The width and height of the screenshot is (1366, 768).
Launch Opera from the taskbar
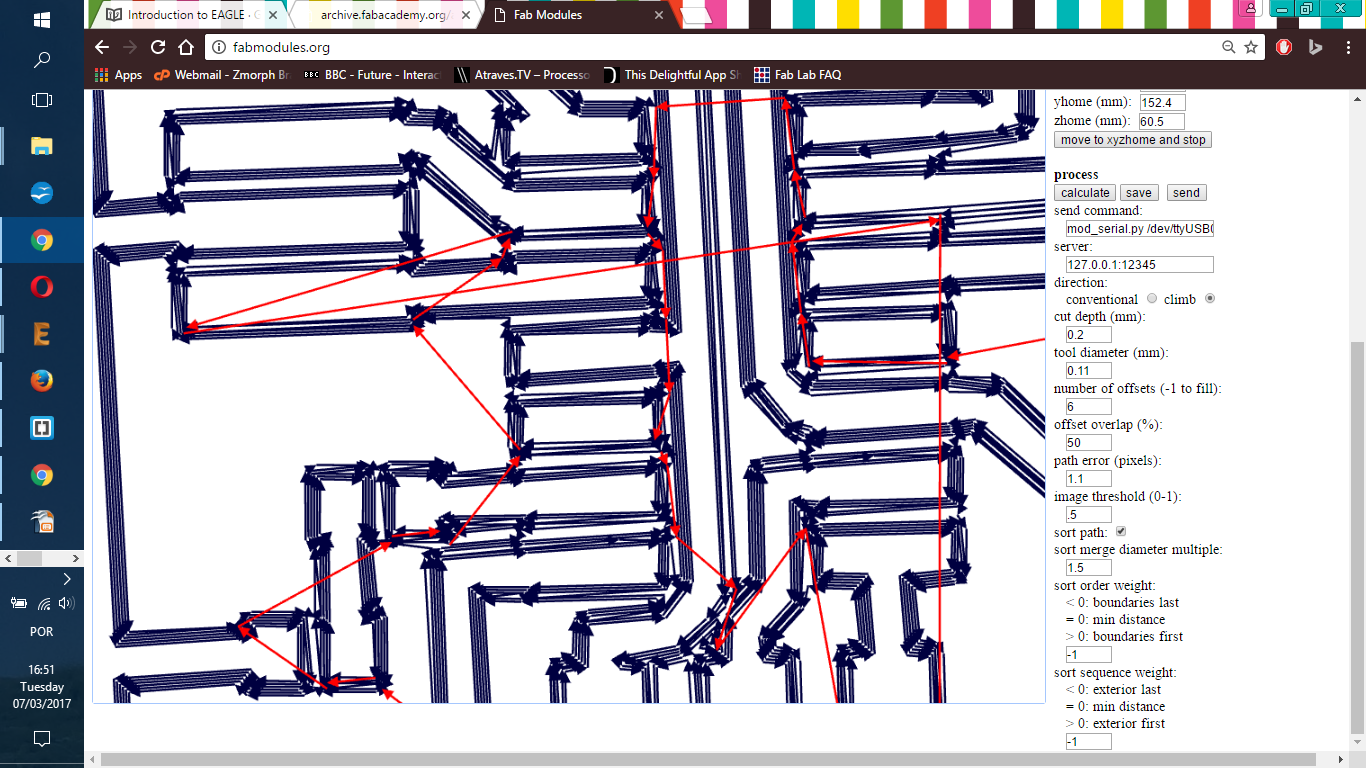click(42, 287)
